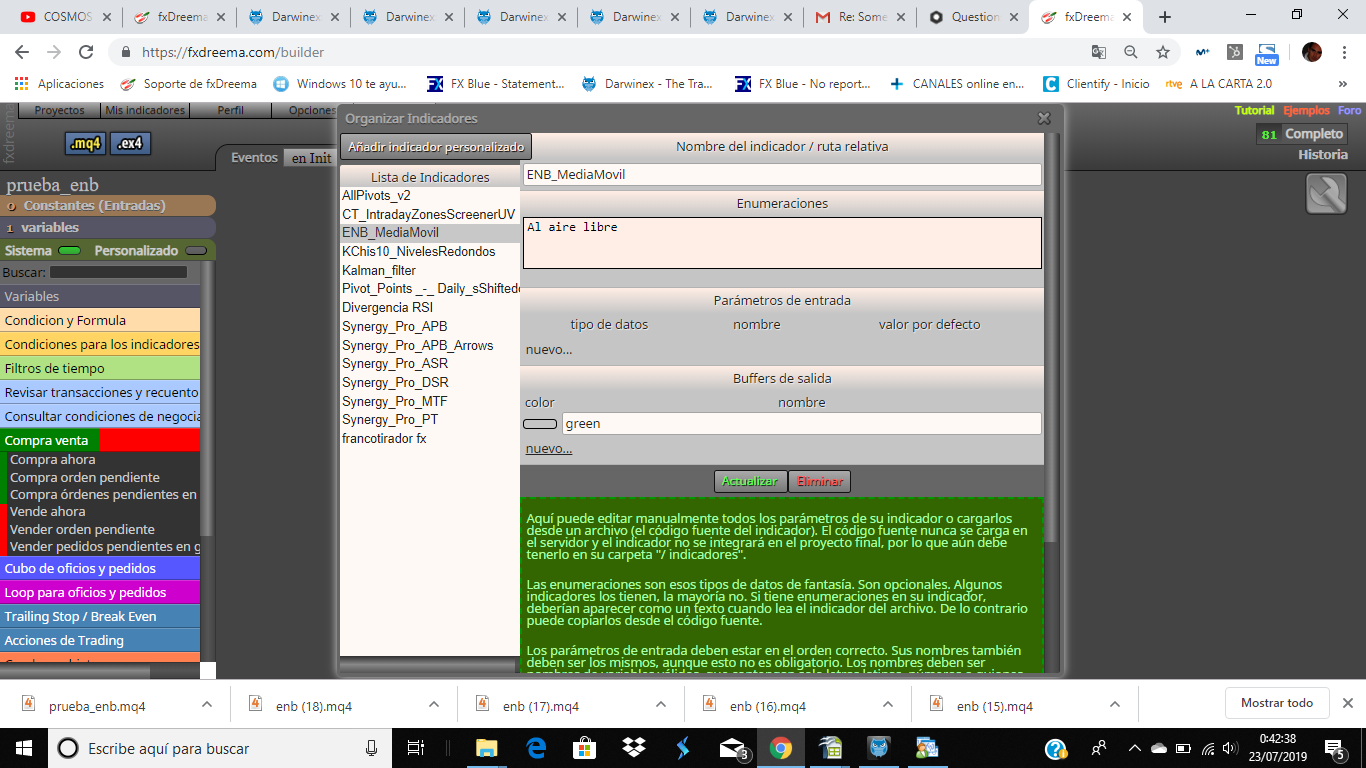
Task: Pick the green buffer color swatch
Action: click(540, 424)
